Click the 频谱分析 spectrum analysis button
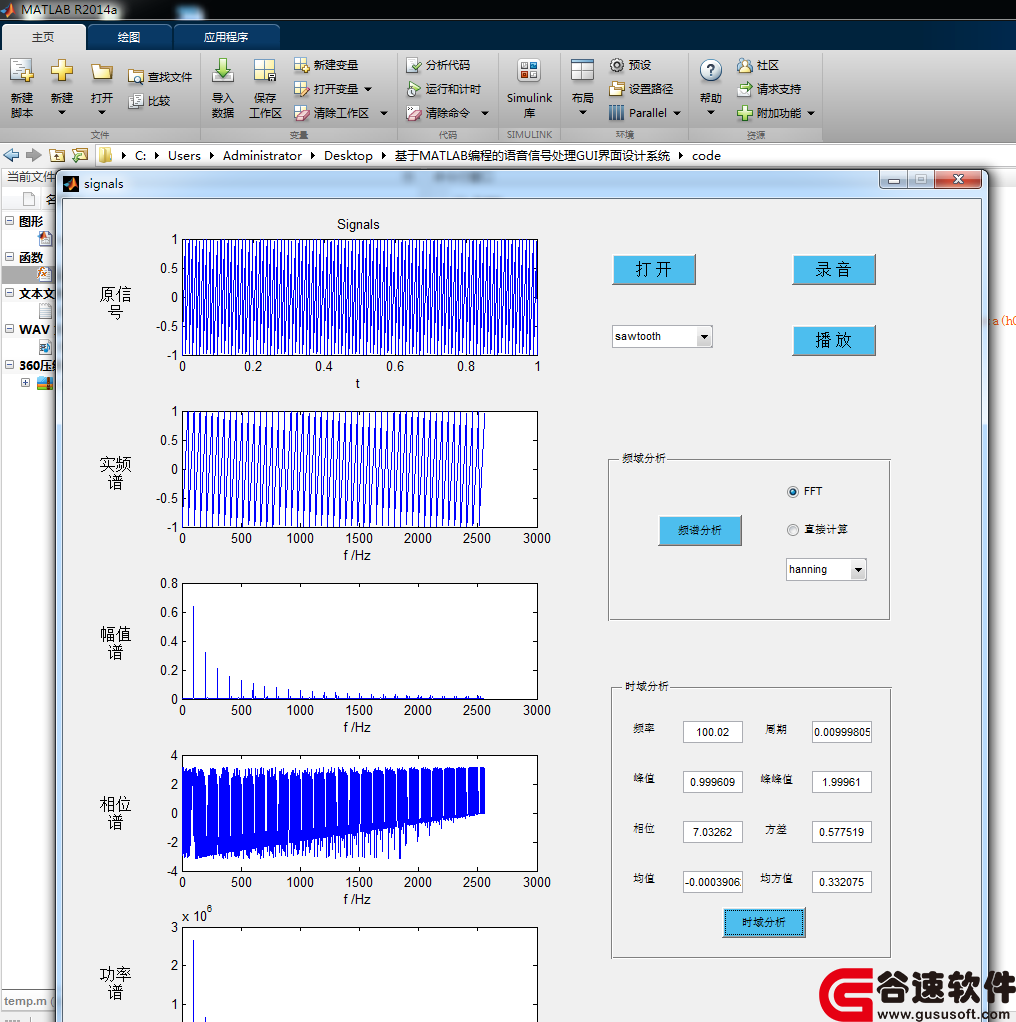This screenshot has height=1022, width=1016. (x=700, y=531)
